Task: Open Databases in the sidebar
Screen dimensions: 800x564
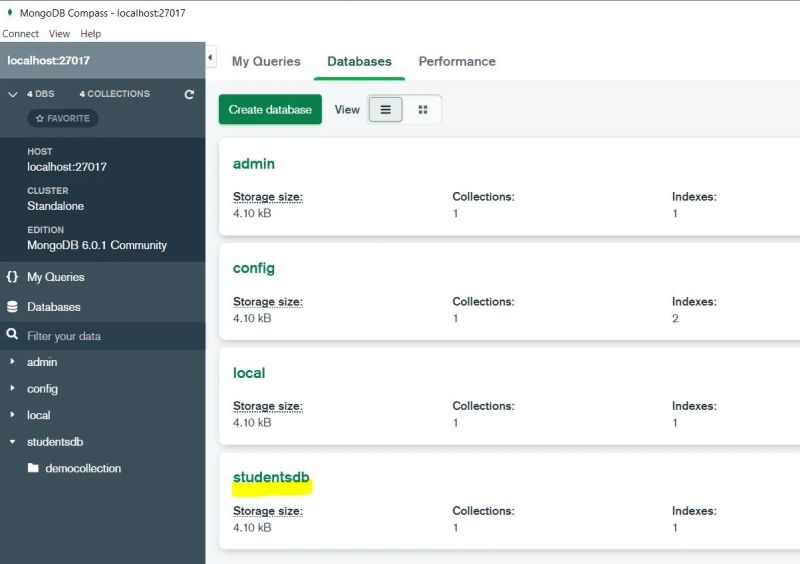Action: (x=54, y=307)
